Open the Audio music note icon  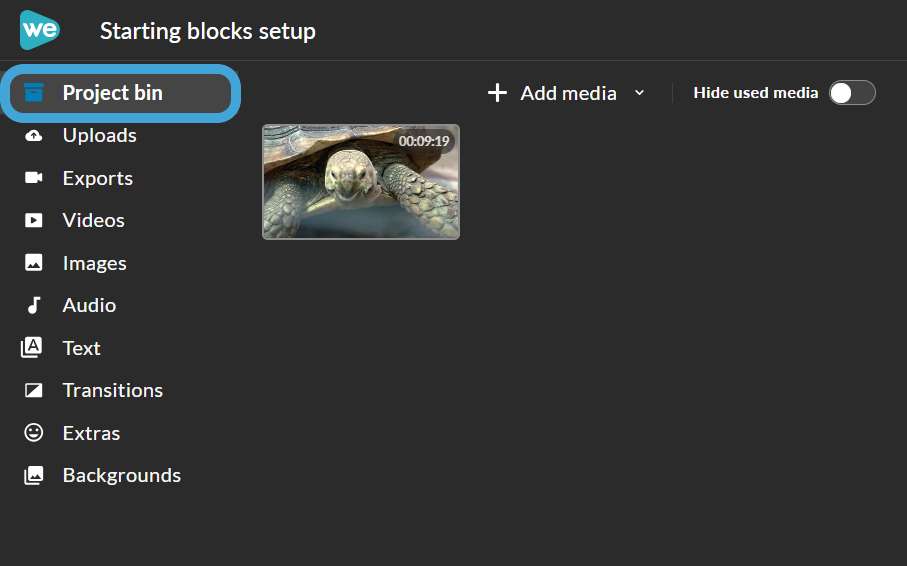tap(34, 305)
